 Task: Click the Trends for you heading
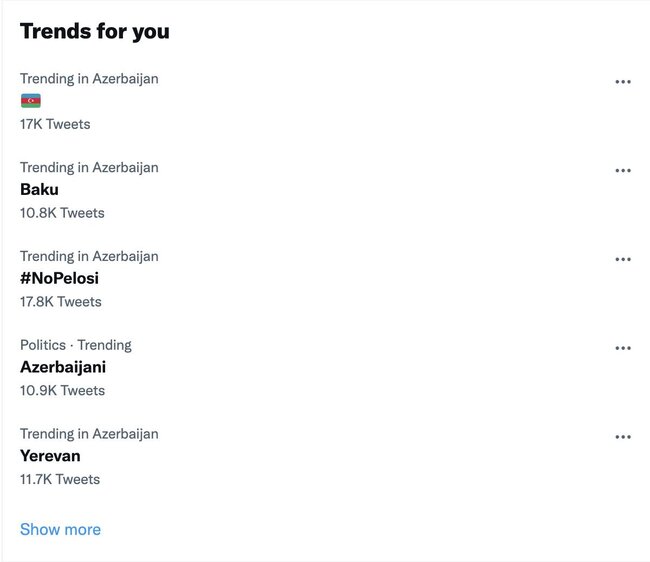[x=95, y=31]
